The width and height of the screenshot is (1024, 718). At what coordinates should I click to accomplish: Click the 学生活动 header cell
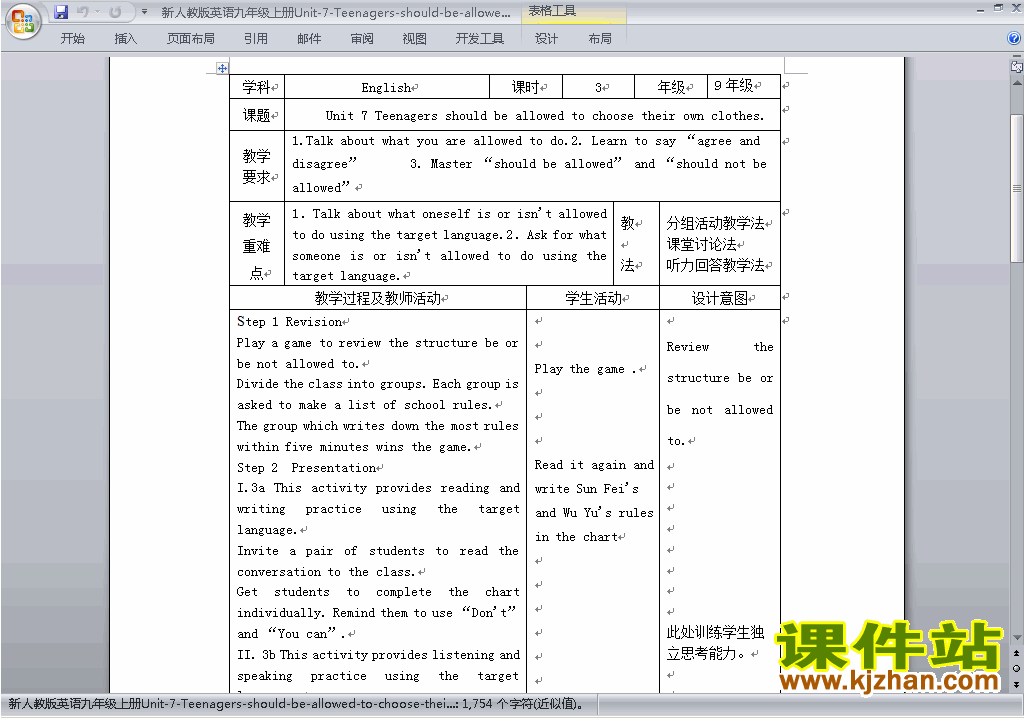point(593,299)
